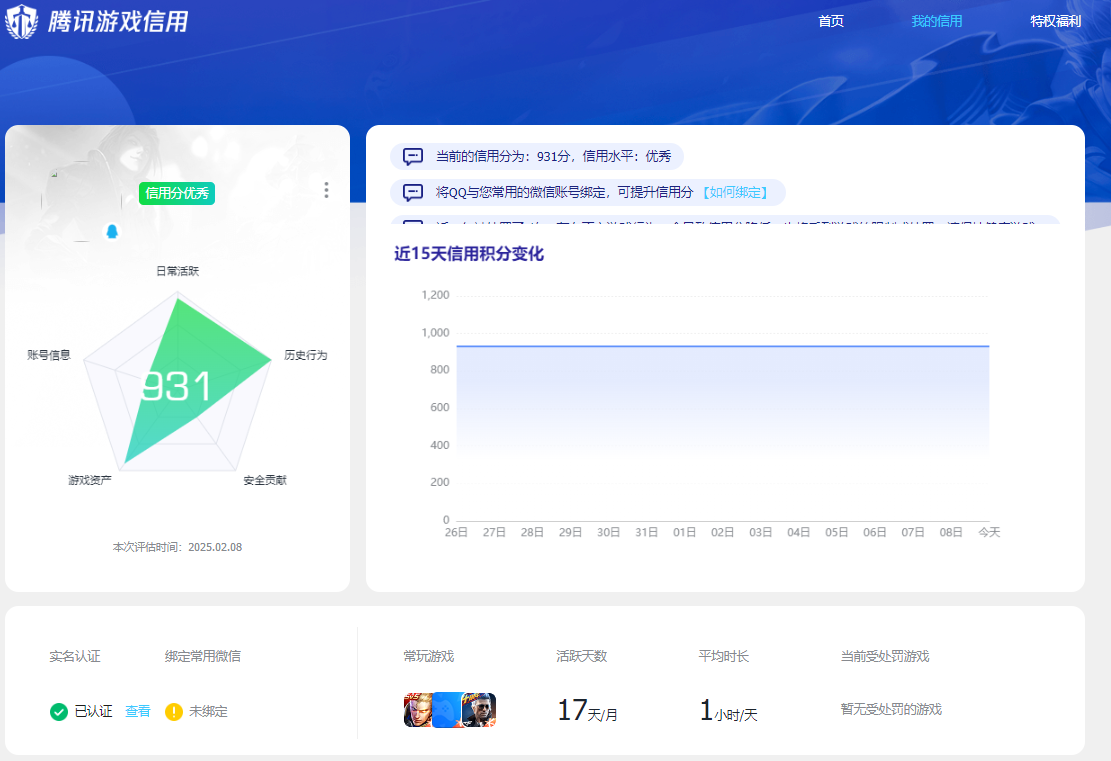The height and width of the screenshot is (761, 1111).
Task: Click the 活跃天数 label
Action: [582, 657]
